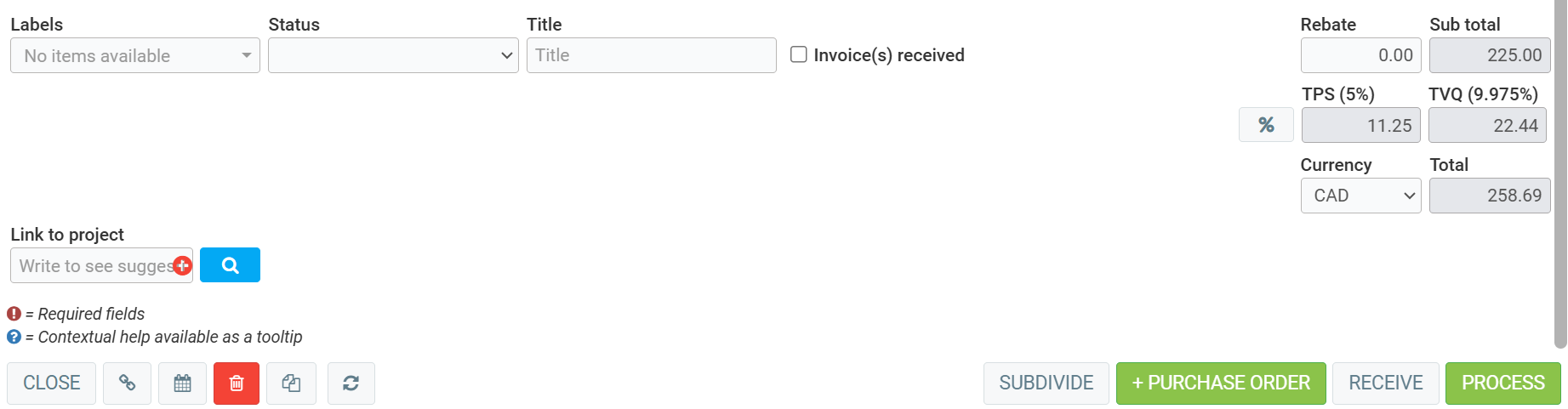Check the Invoice(s) received checkbox

(799, 54)
